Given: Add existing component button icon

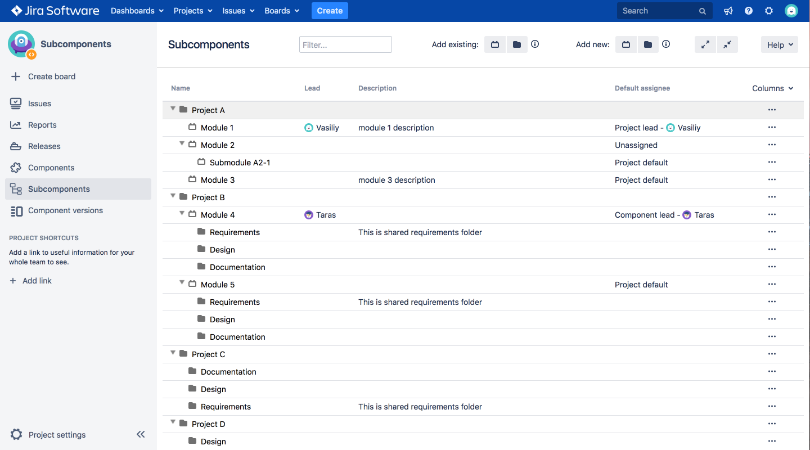Looking at the screenshot, I should click(x=495, y=45).
